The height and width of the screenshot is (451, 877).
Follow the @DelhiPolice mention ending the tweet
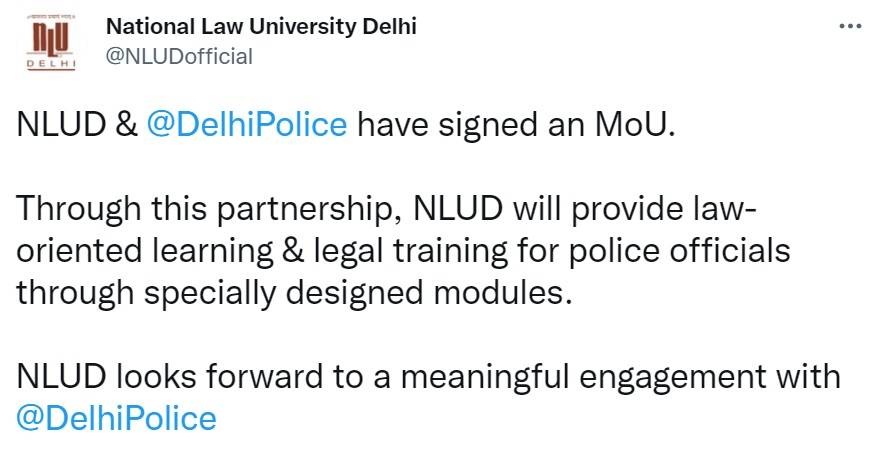tap(117, 416)
